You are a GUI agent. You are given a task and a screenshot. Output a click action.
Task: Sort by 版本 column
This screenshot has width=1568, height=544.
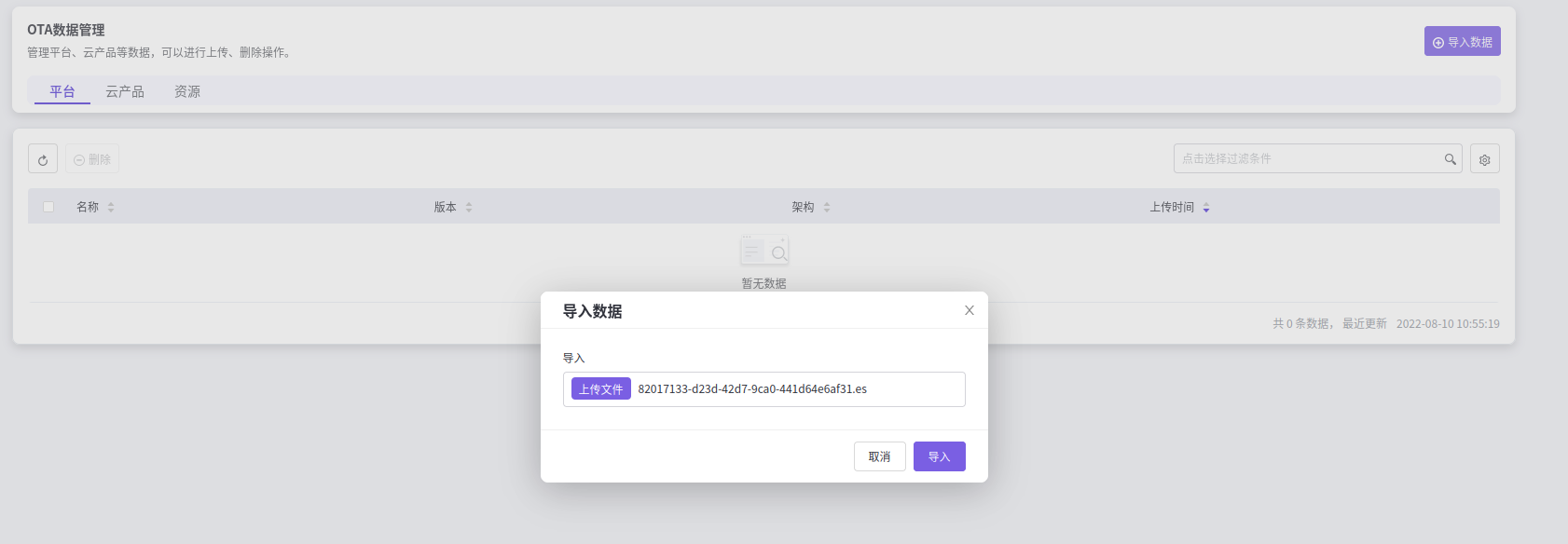[x=469, y=207]
